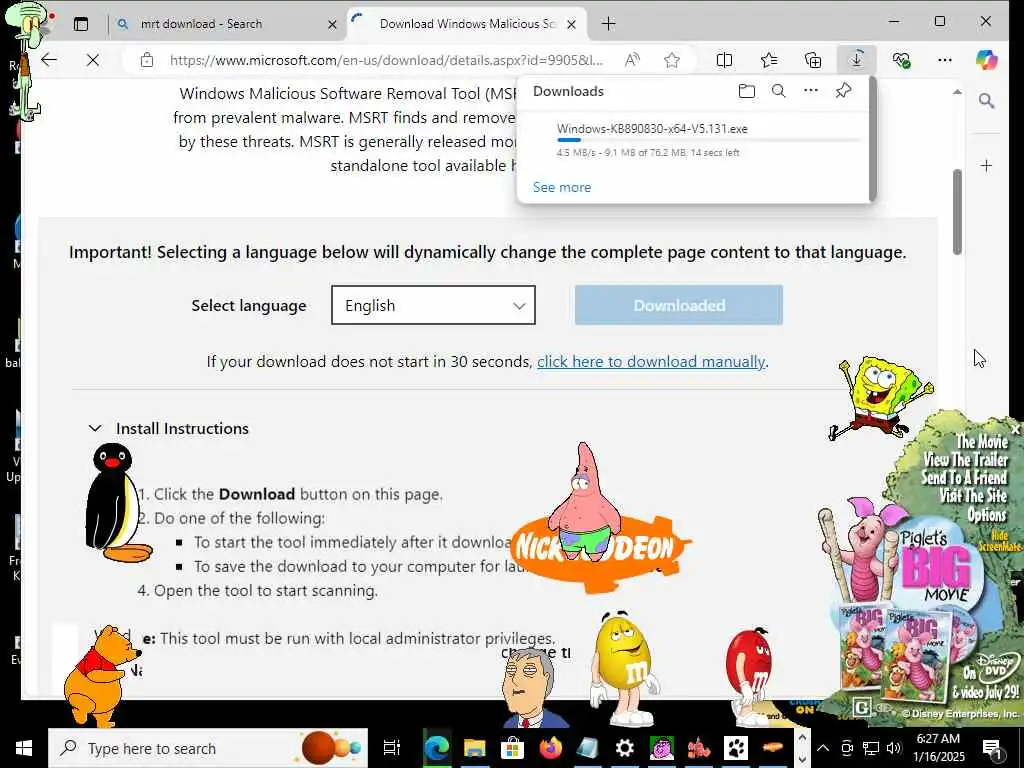
Task: Go back using the browser back arrow
Action: pos(49,60)
